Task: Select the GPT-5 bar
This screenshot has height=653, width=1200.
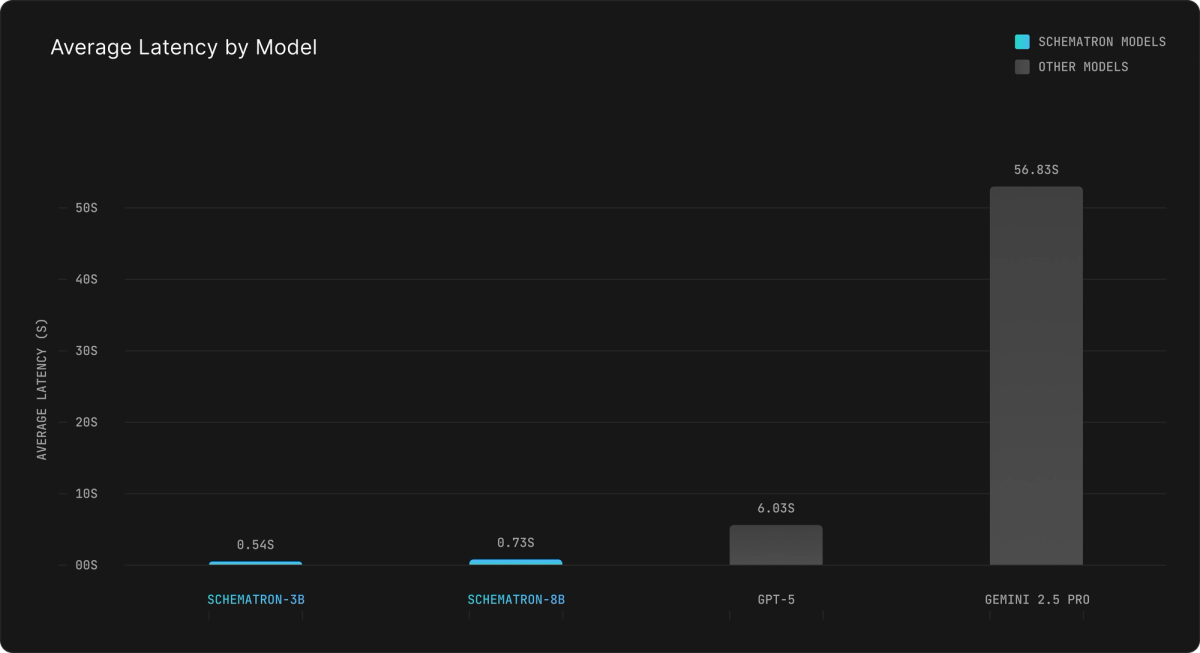Action: click(777, 545)
